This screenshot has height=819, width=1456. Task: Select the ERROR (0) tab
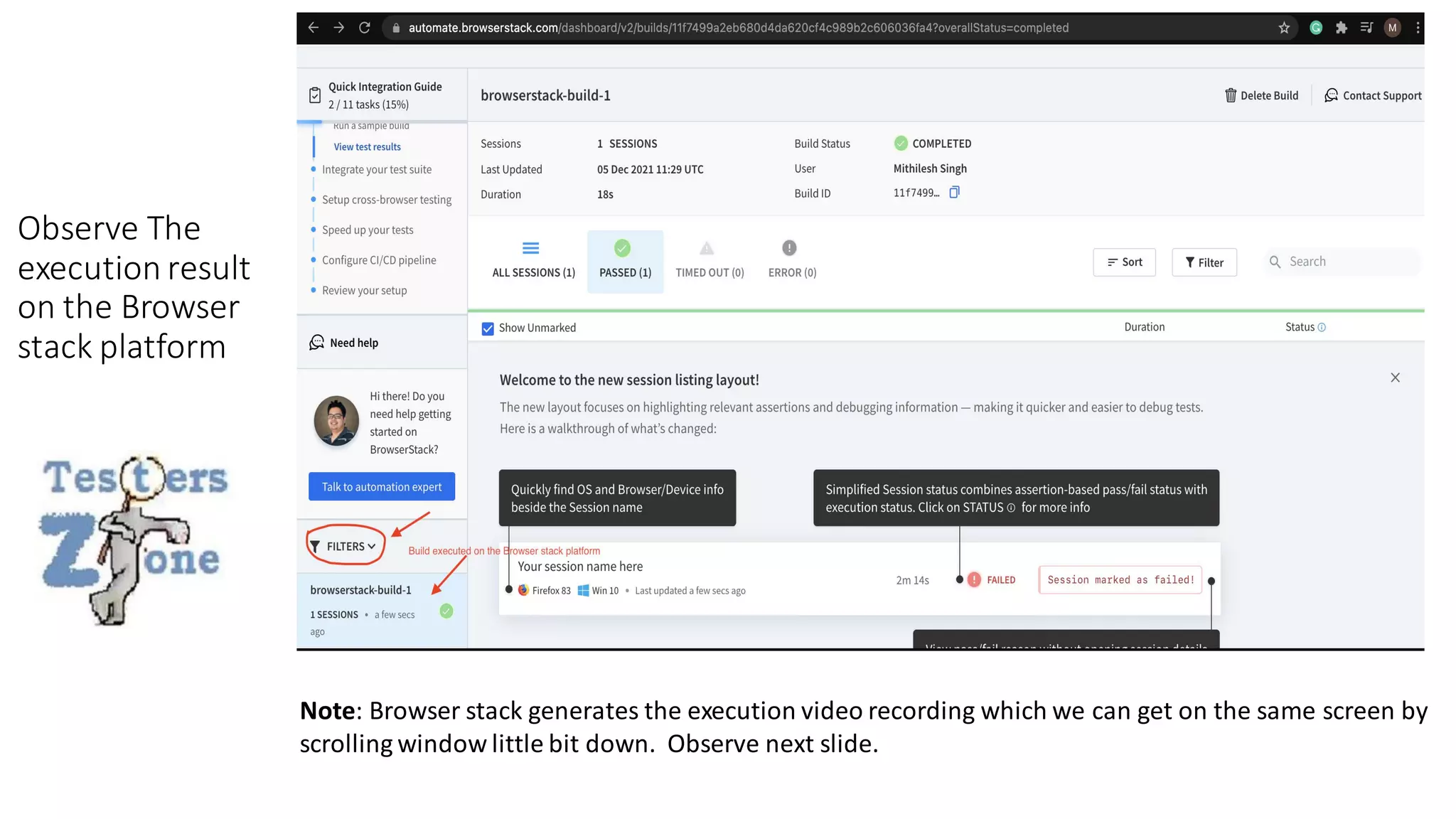[792, 260]
